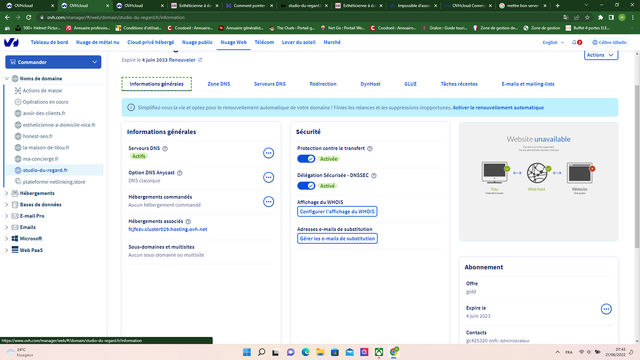This screenshot has width=640, height=360.
Task: Toggle Délégation Sécurisée DNSSEC switch
Action: (x=306, y=186)
